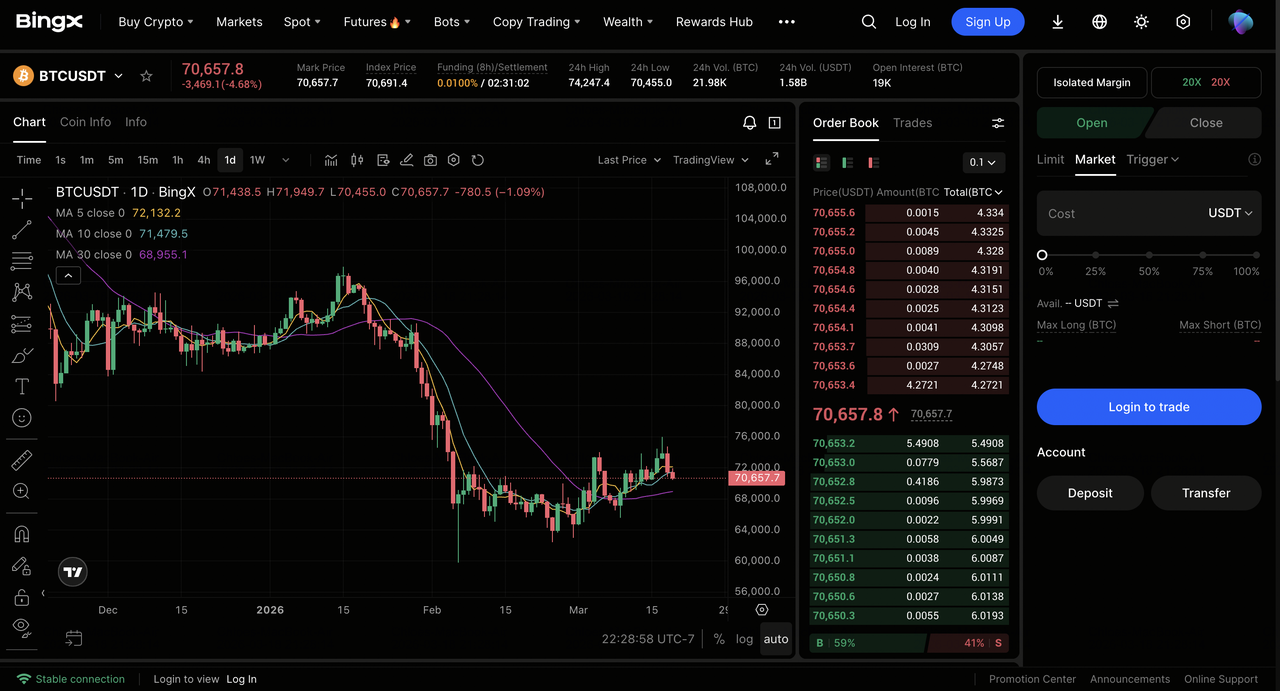Screen dimensions: 1280x691
Task: Switch to the Trades tab
Action: click(x=912, y=123)
